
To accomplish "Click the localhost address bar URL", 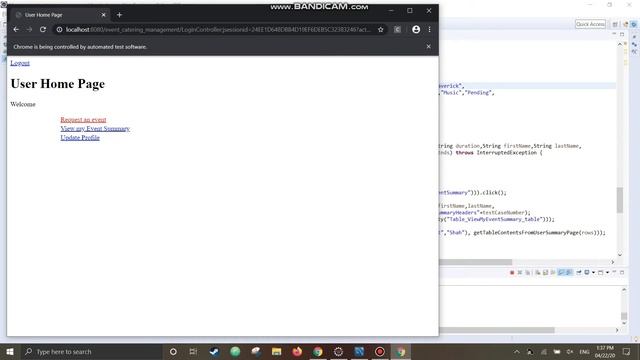I will 218,29.
